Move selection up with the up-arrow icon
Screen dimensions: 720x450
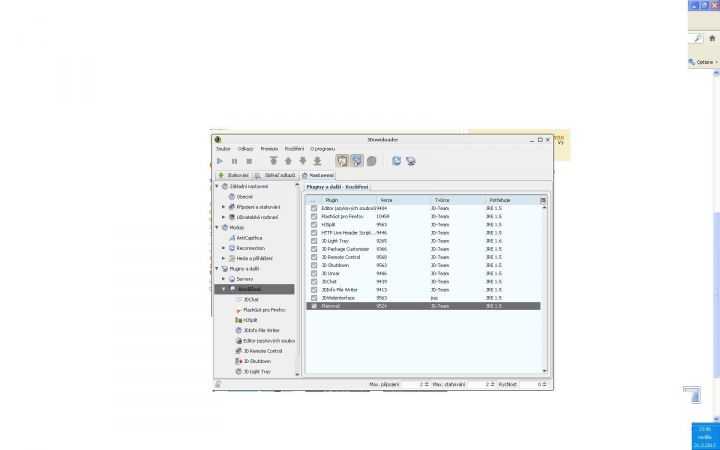(x=288, y=161)
